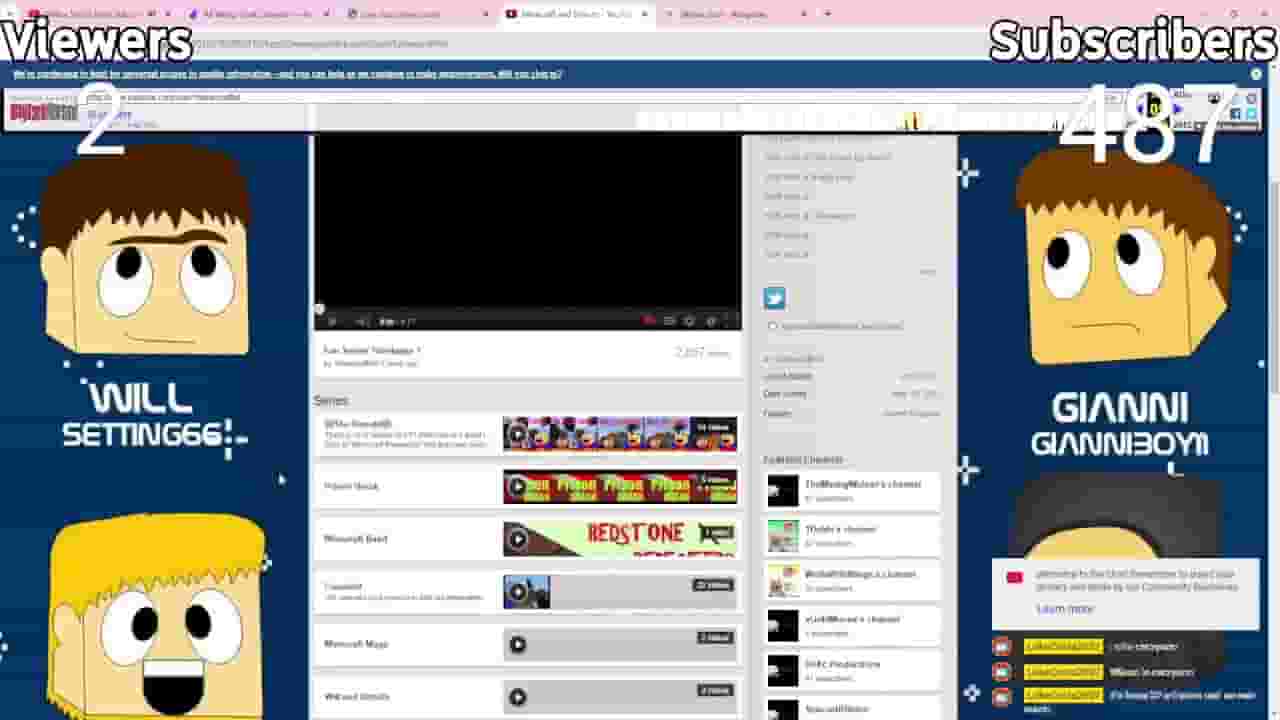Play the Minecraft Mage series playlist
1280x720 pixels.
517,644
